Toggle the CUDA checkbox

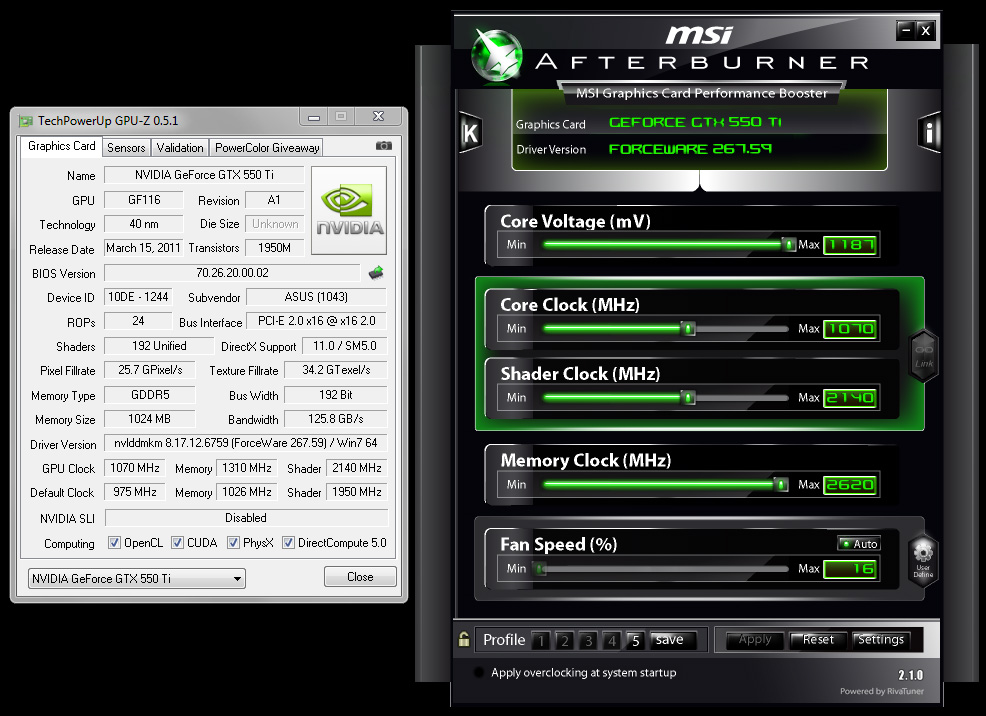pyautogui.click(x=178, y=543)
